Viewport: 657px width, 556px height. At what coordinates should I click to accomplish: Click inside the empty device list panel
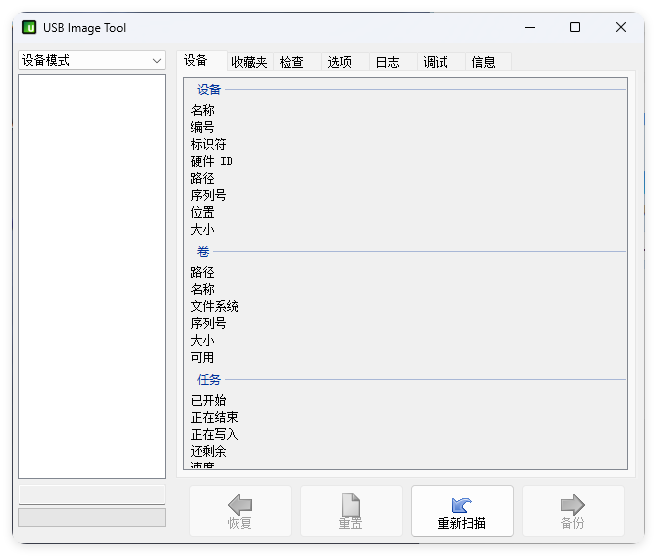tap(92, 275)
